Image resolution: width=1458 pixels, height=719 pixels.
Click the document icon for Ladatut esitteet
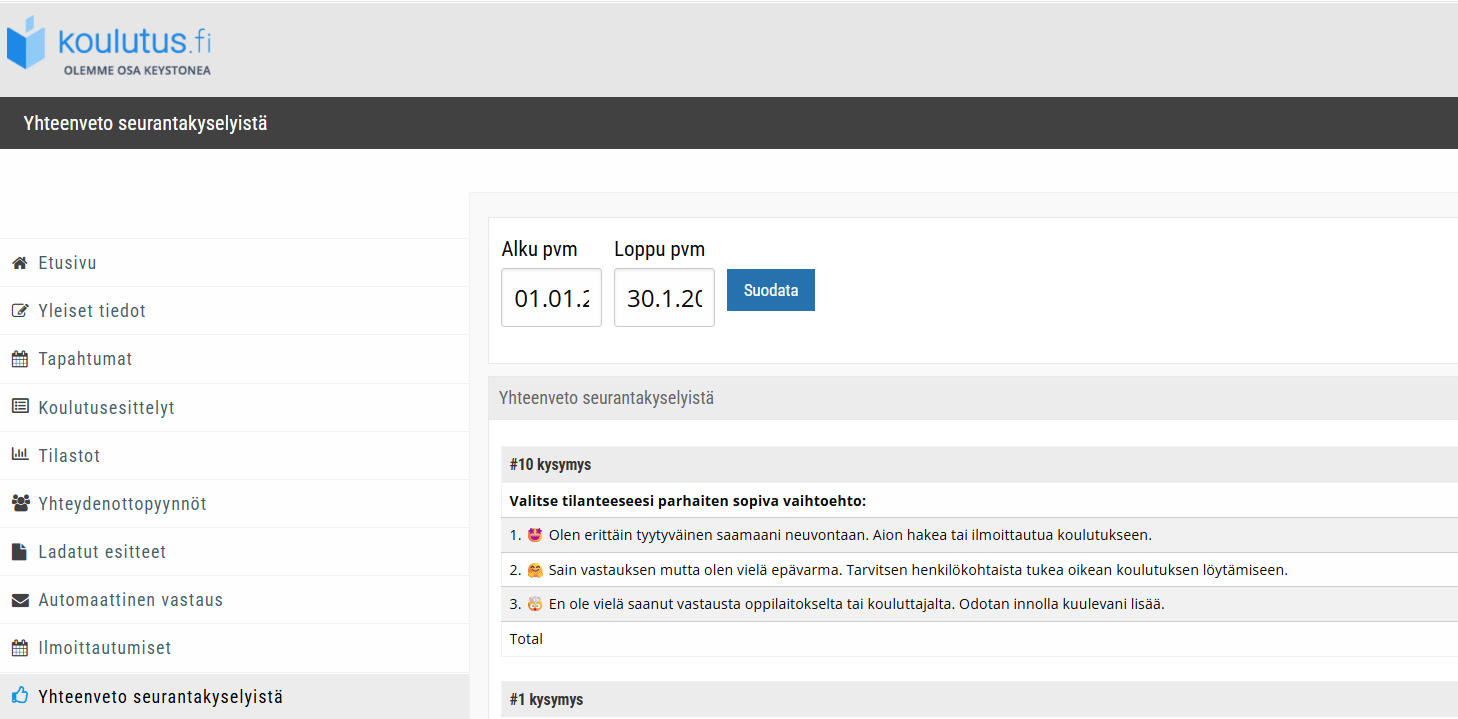19,552
